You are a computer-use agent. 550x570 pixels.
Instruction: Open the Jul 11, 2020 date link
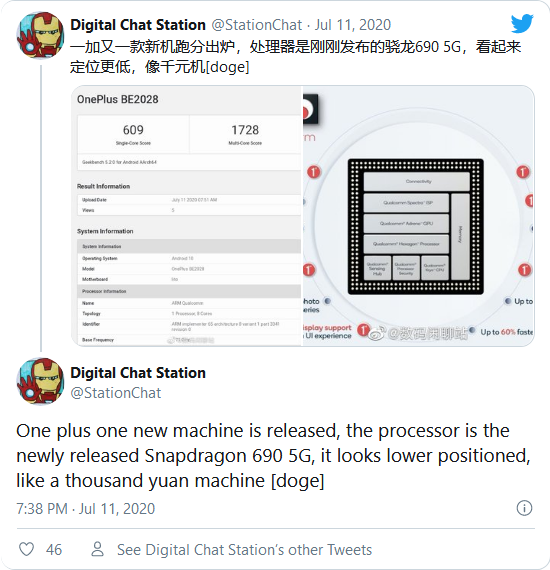(353, 25)
